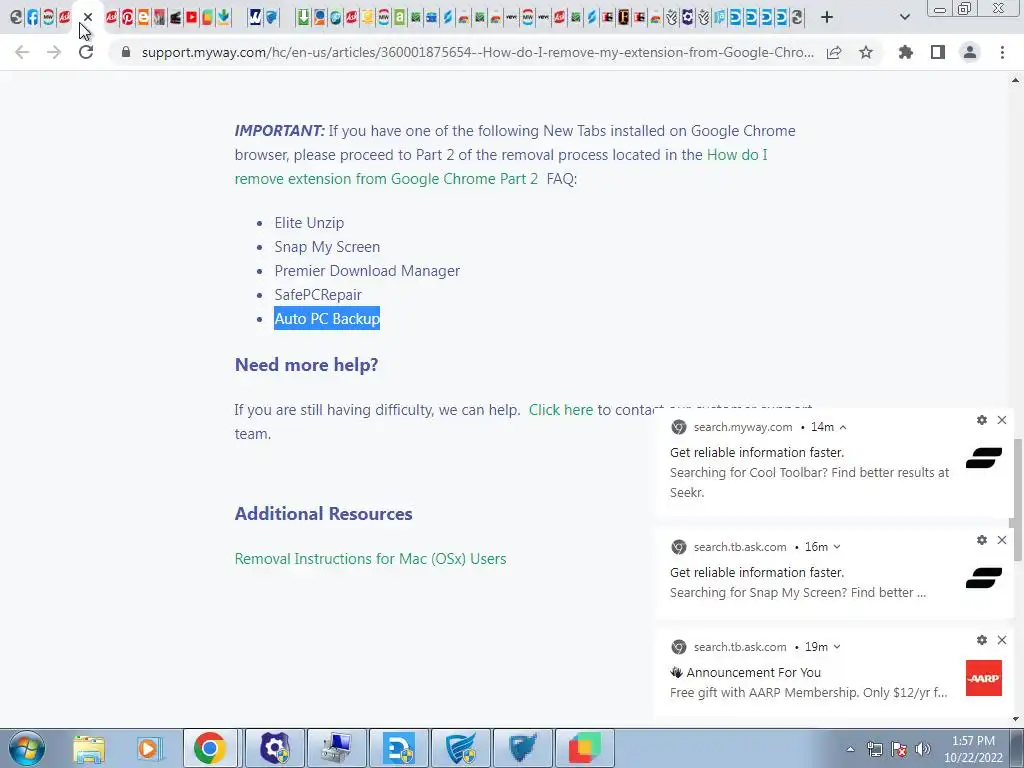
Task: Toggle Chrome side panel
Action: tap(938, 52)
